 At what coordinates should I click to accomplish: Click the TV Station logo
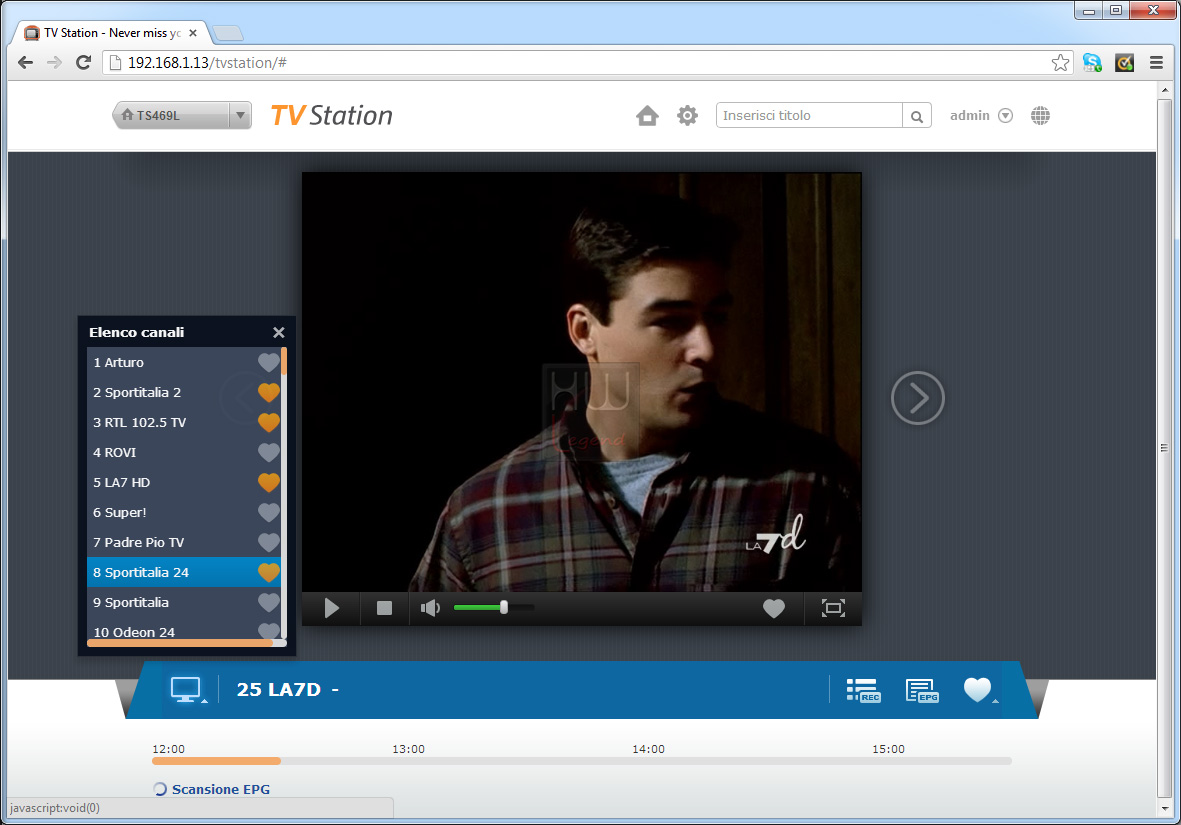(331, 115)
